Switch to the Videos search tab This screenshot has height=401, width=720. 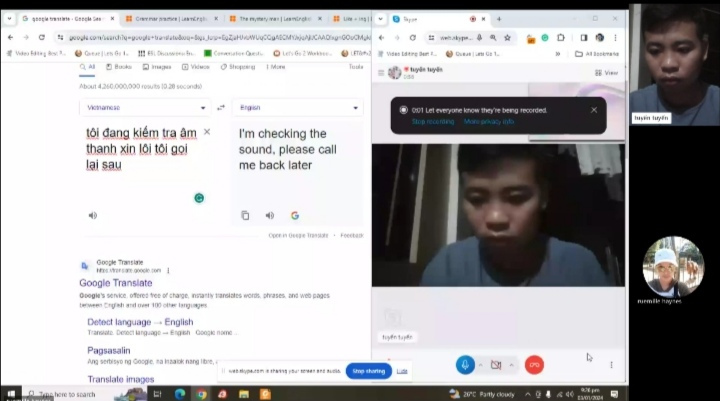click(x=195, y=67)
